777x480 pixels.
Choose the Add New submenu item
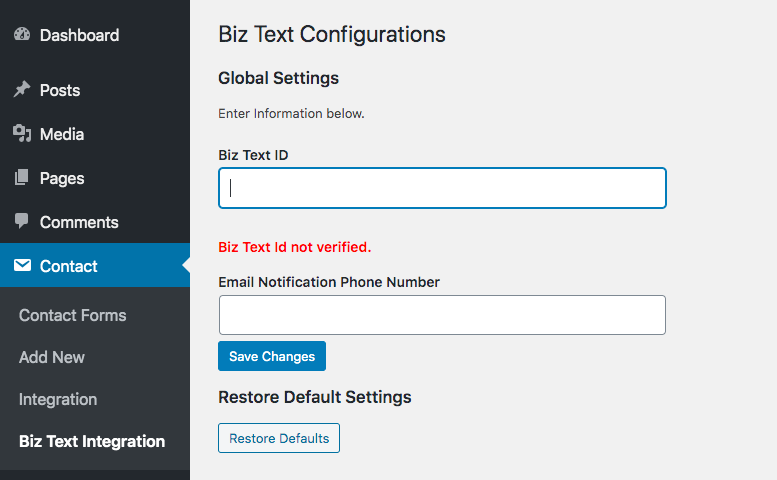pos(52,357)
